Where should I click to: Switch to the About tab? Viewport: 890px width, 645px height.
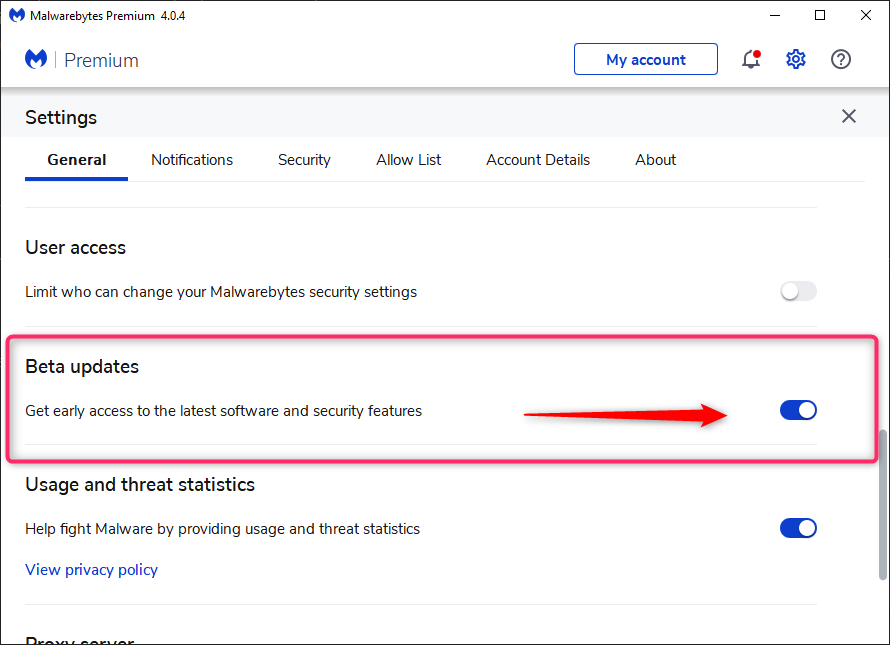click(x=656, y=160)
